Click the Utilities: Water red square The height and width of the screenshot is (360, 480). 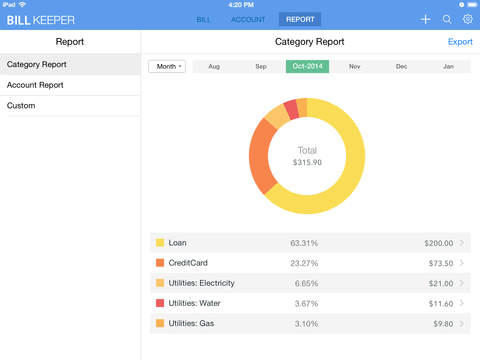(x=160, y=303)
